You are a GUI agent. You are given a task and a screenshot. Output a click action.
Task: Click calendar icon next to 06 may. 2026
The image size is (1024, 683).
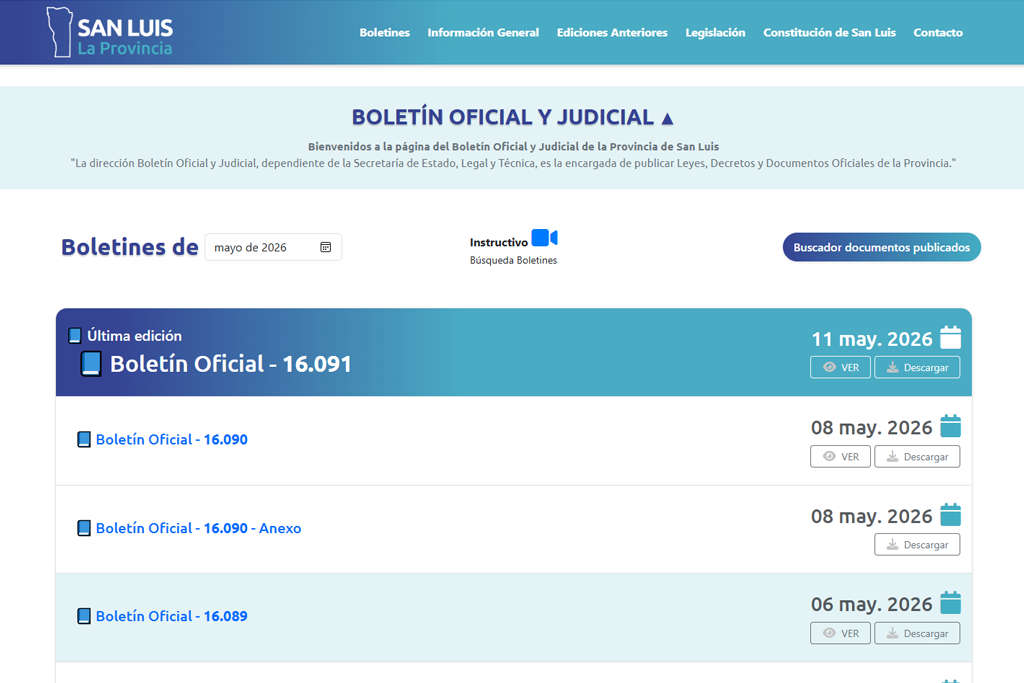click(950, 603)
